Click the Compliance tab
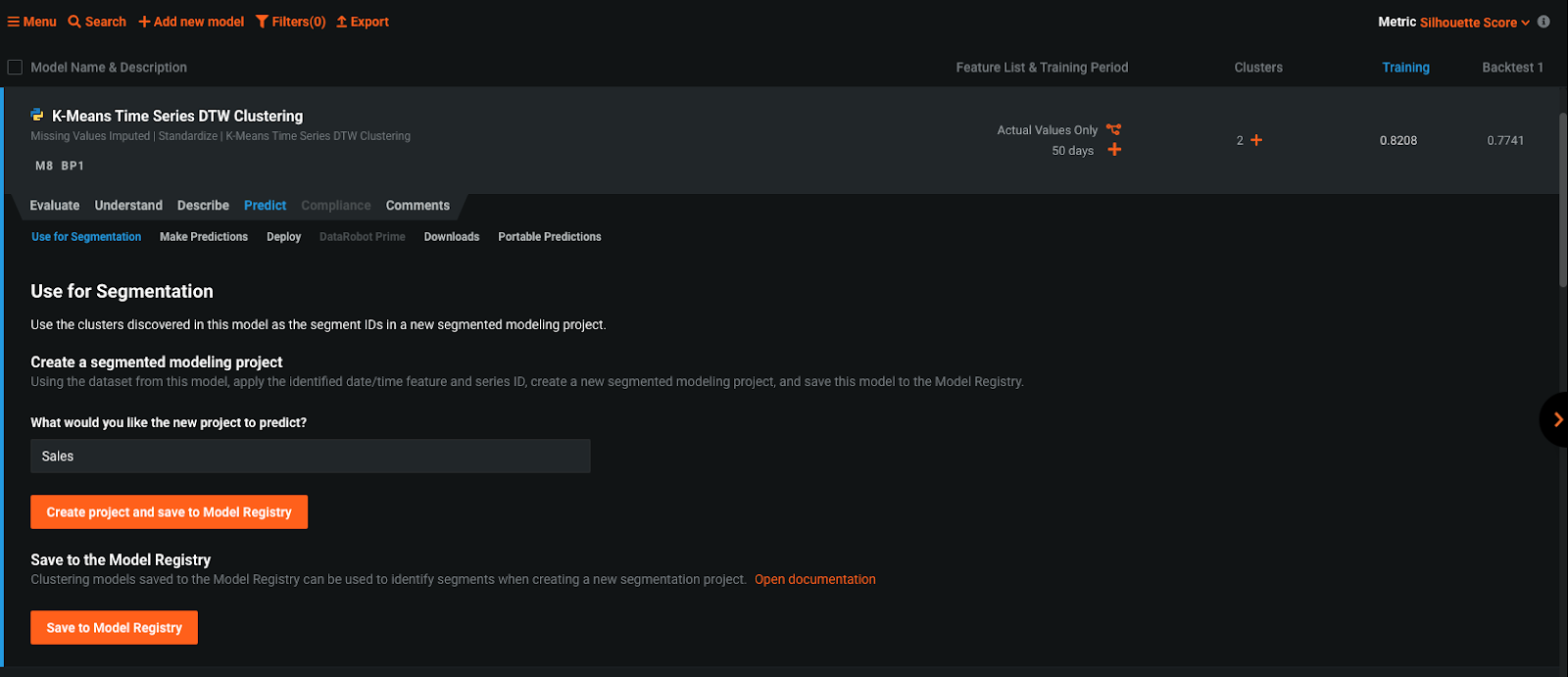 tap(336, 206)
